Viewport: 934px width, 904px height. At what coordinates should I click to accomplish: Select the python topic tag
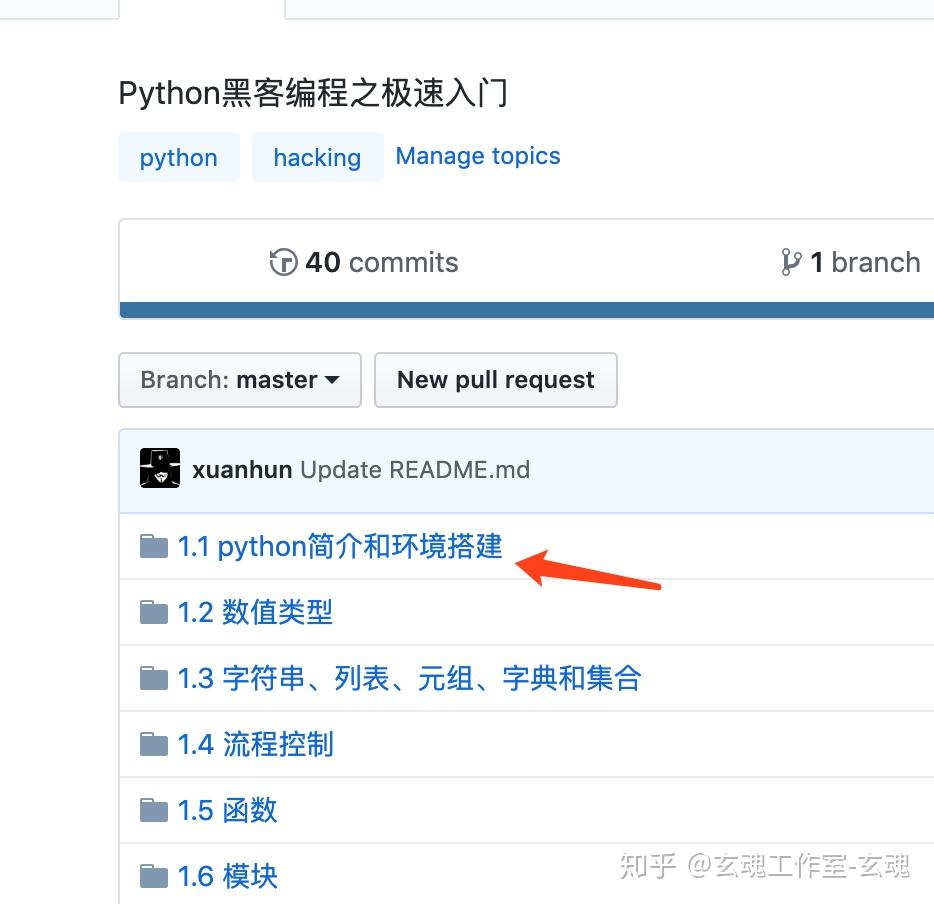tap(178, 157)
